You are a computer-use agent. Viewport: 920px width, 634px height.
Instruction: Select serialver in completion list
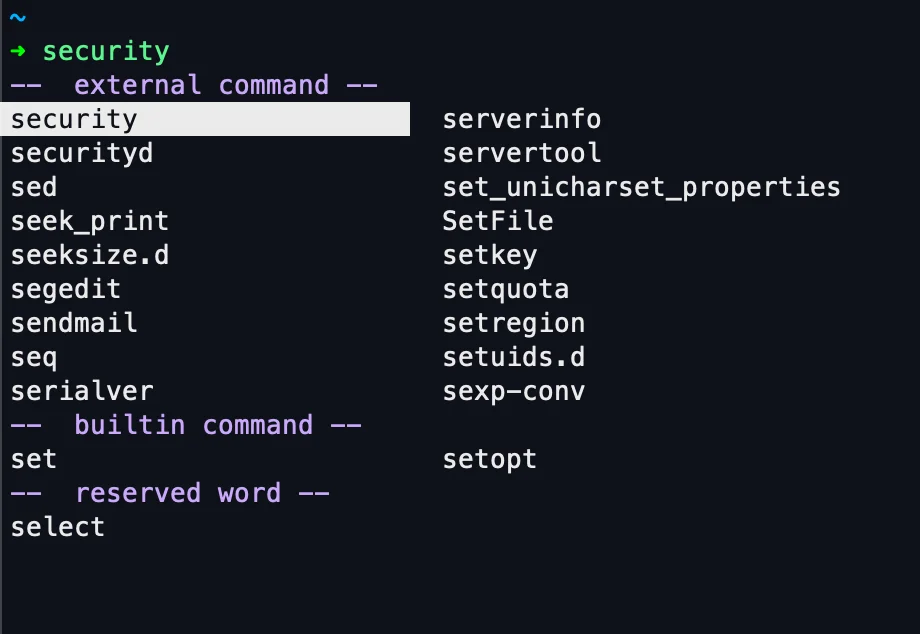[x=82, y=392]
